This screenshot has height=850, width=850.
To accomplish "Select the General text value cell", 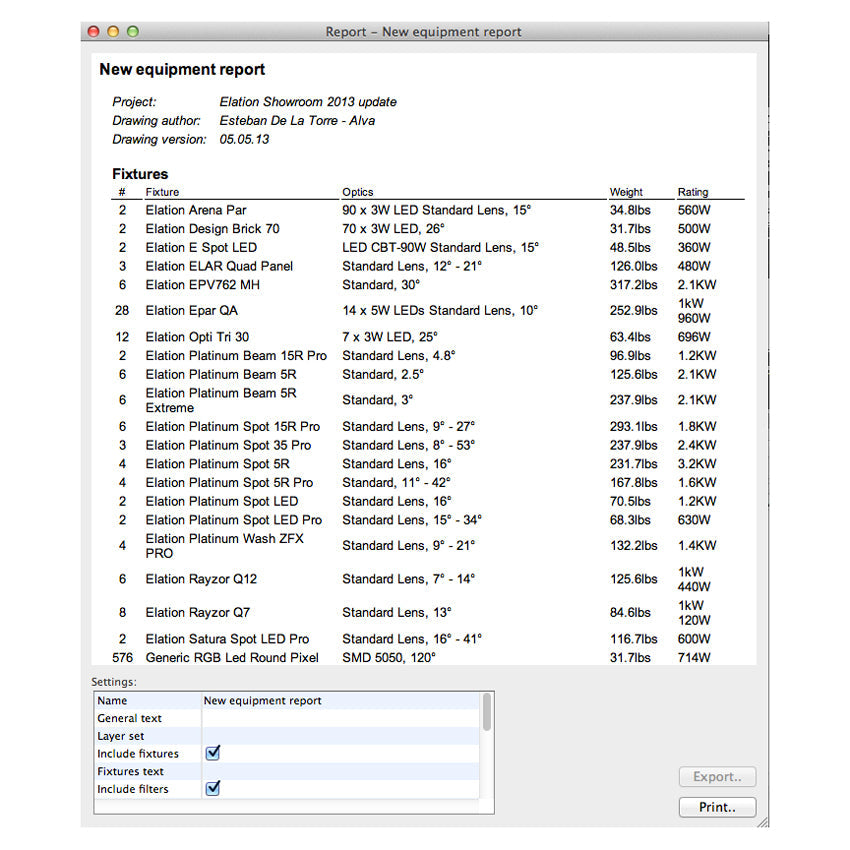I will (x=340, y=718).
